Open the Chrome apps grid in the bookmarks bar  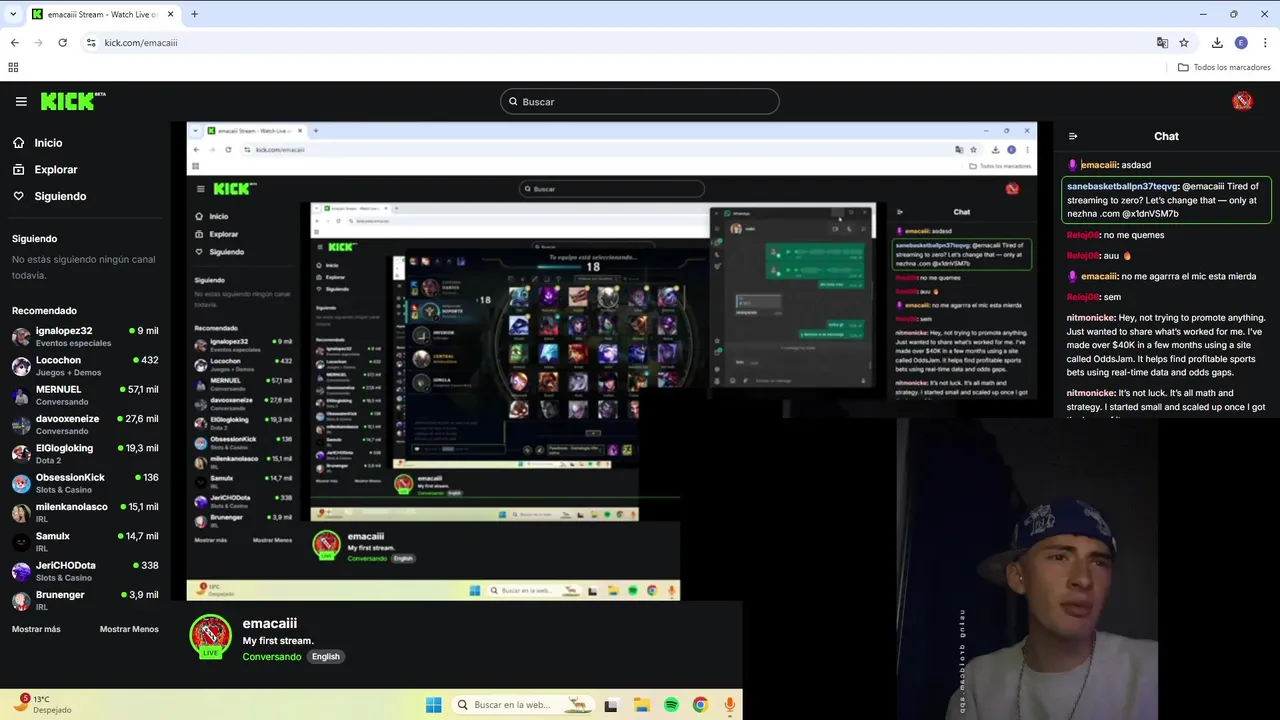point(13,67)
